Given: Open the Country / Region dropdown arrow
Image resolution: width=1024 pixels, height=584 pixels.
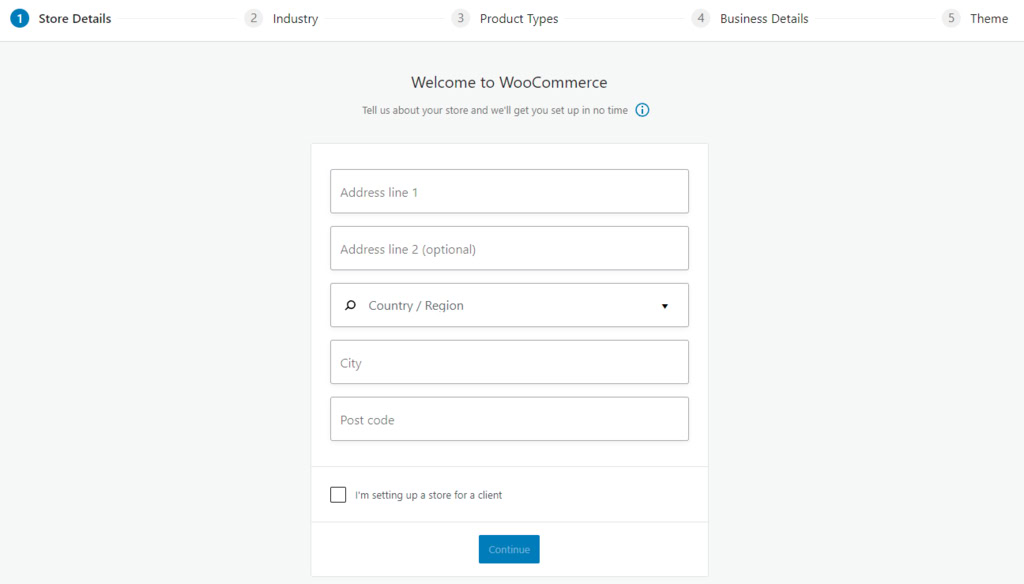Looking at the screenshot, I should (x=665, y=305).
